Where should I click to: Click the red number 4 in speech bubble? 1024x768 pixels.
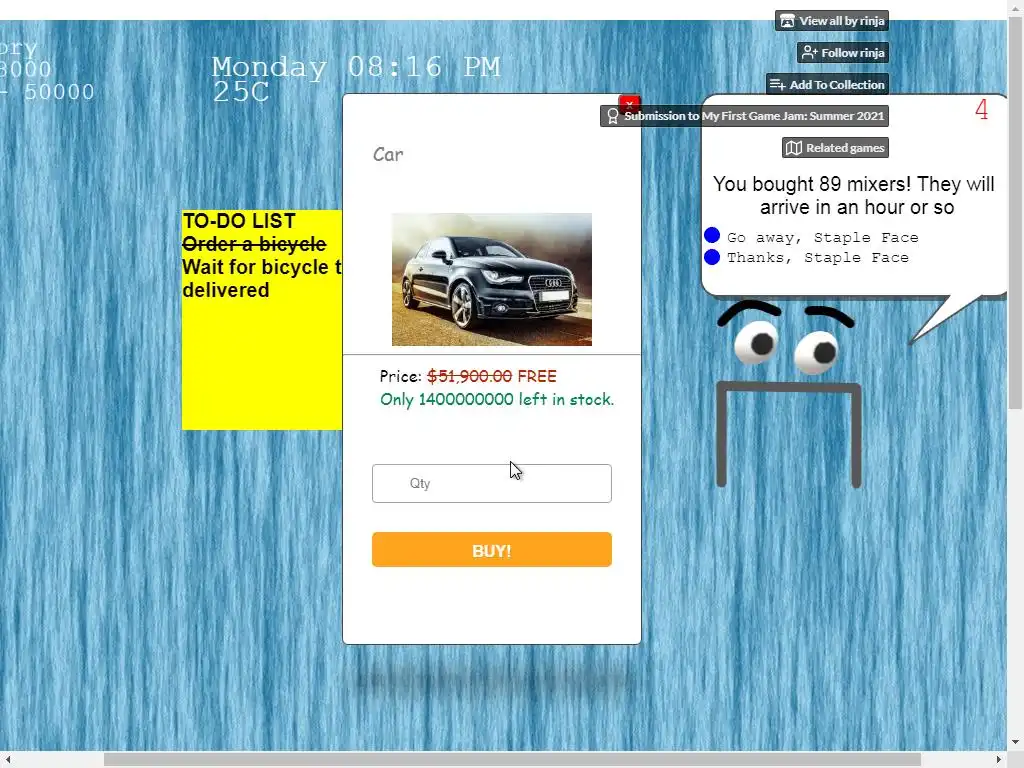coord(982,109)
